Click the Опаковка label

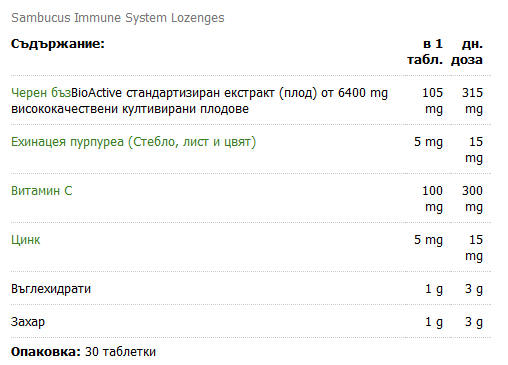[46, 352]
